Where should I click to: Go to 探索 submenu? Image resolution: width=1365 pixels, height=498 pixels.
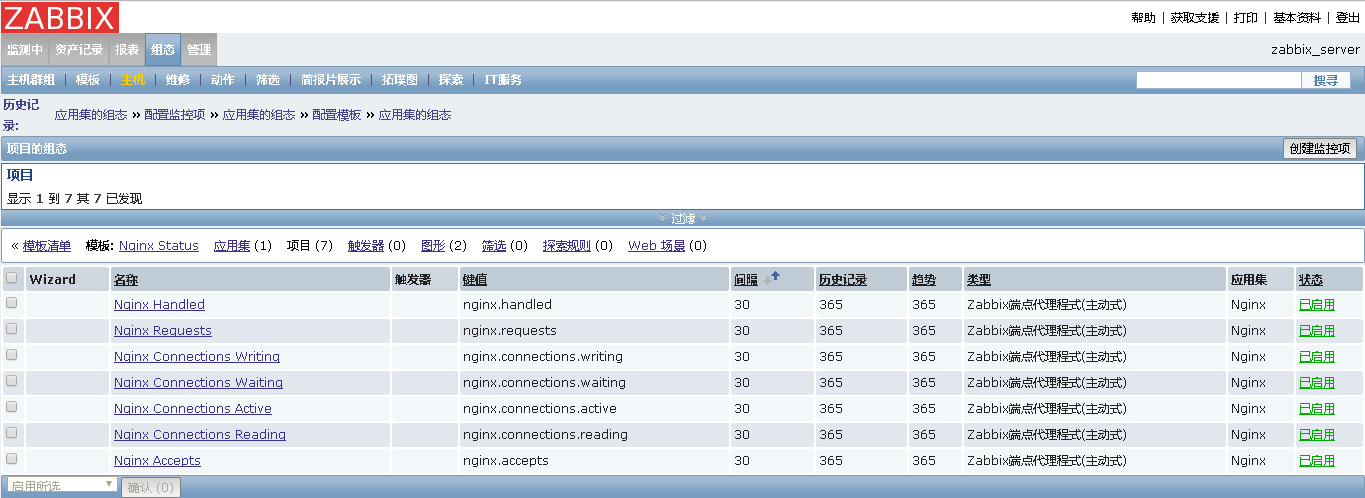point(451,80)
